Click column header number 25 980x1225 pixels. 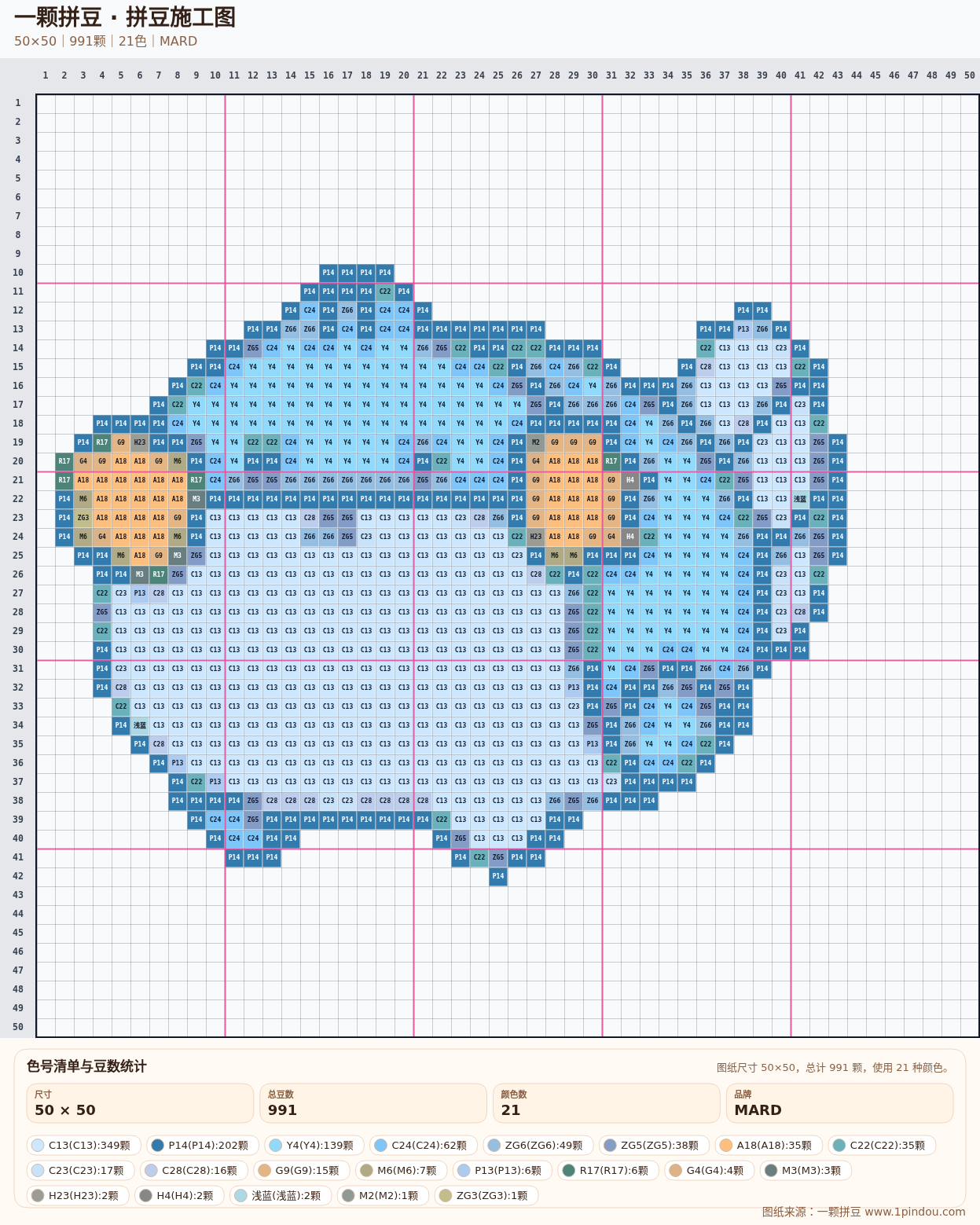(x=498, y=75)
